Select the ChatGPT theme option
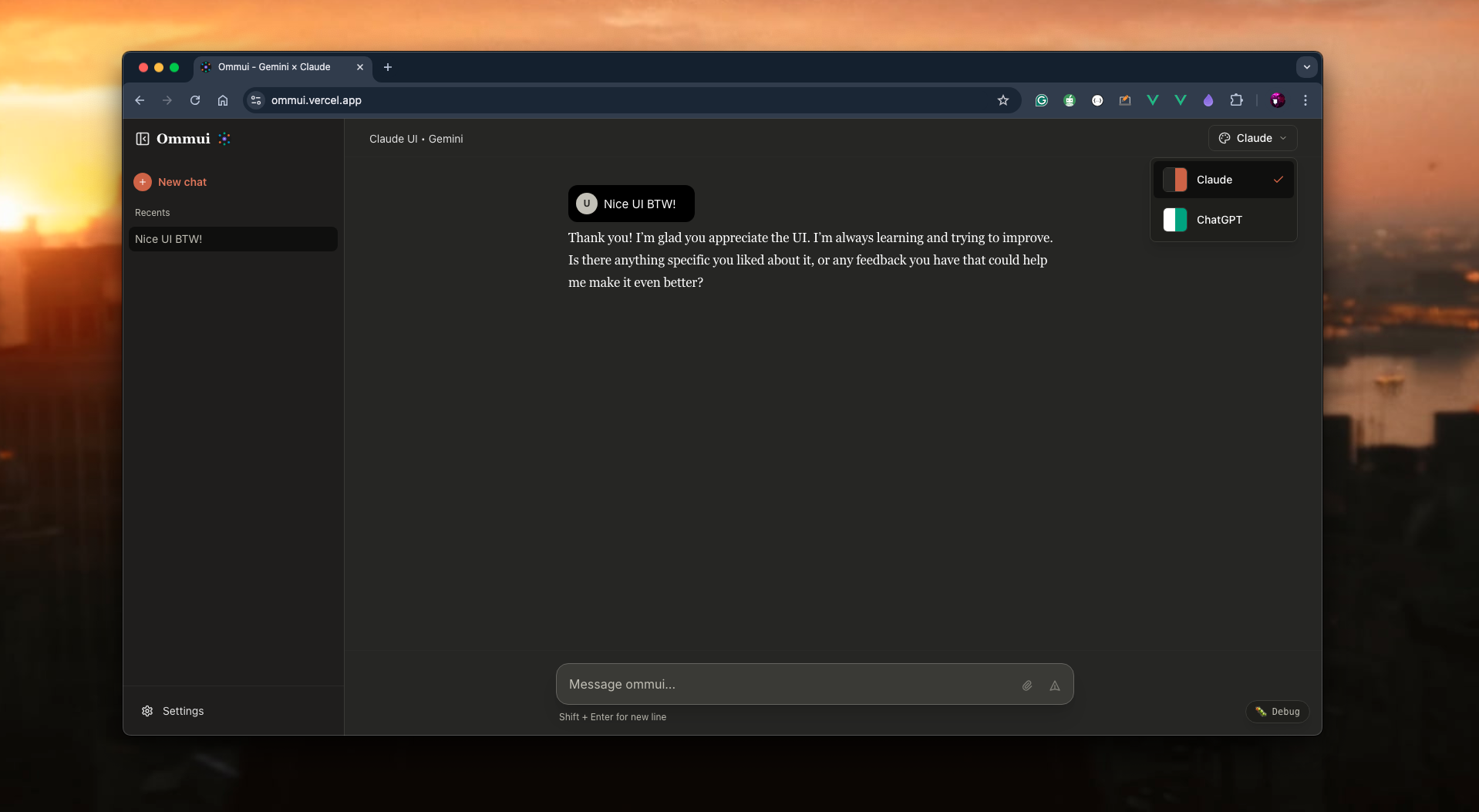This screenshot has width=1479, height=812. tap(1223, 220)
